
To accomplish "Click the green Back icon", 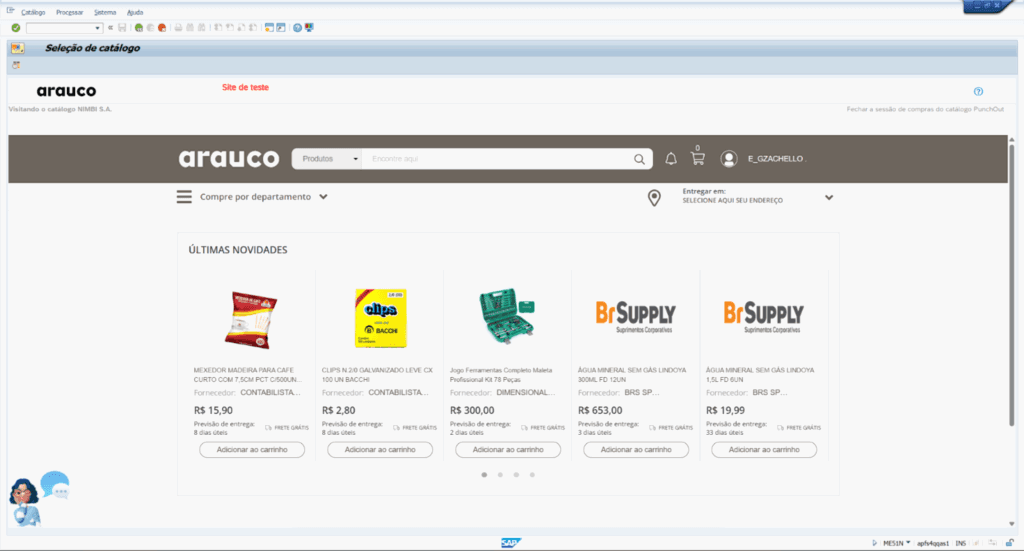I will 138,28.
